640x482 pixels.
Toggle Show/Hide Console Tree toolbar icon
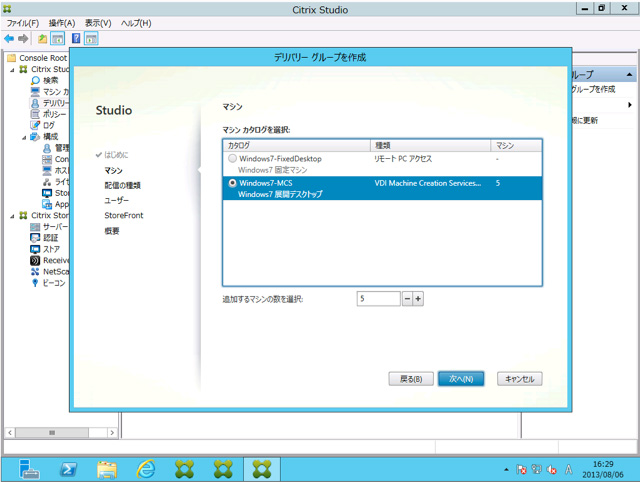(x=58, y=39)
